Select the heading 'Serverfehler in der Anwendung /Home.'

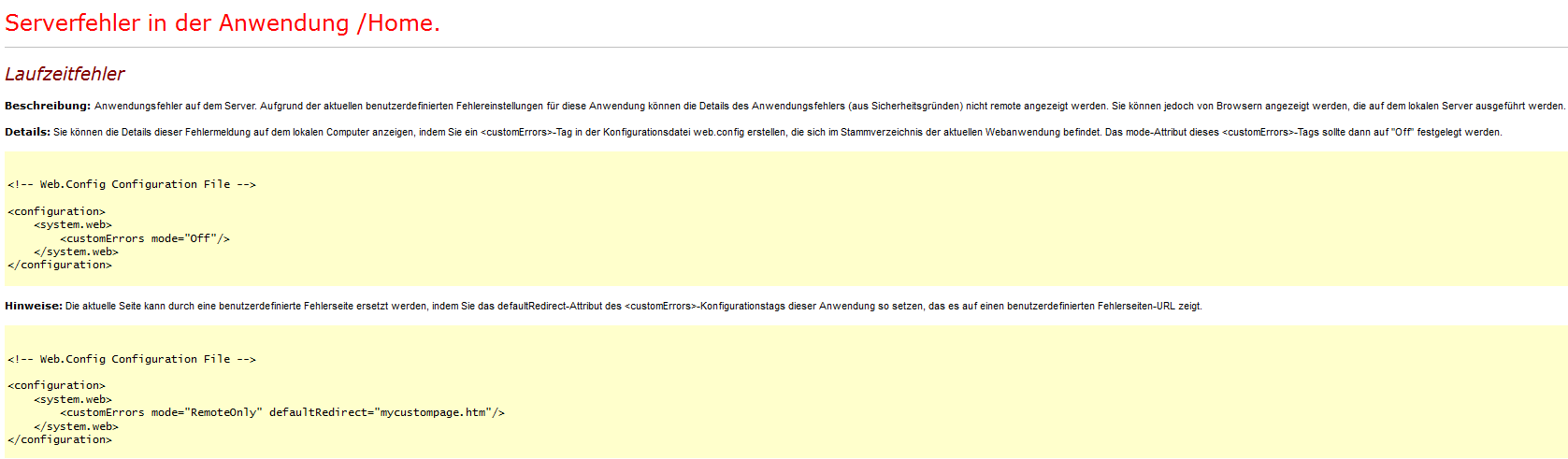pyautogui.click(x=223, y=23)
